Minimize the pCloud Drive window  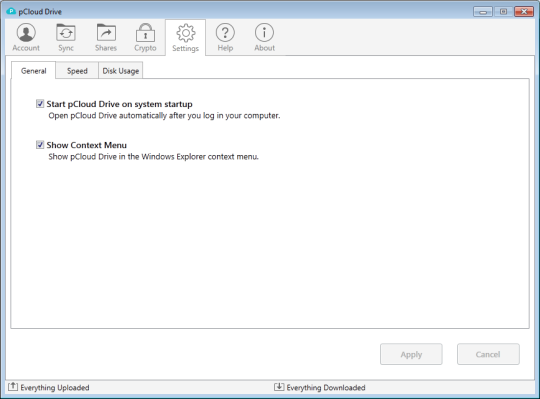(483, 12)
